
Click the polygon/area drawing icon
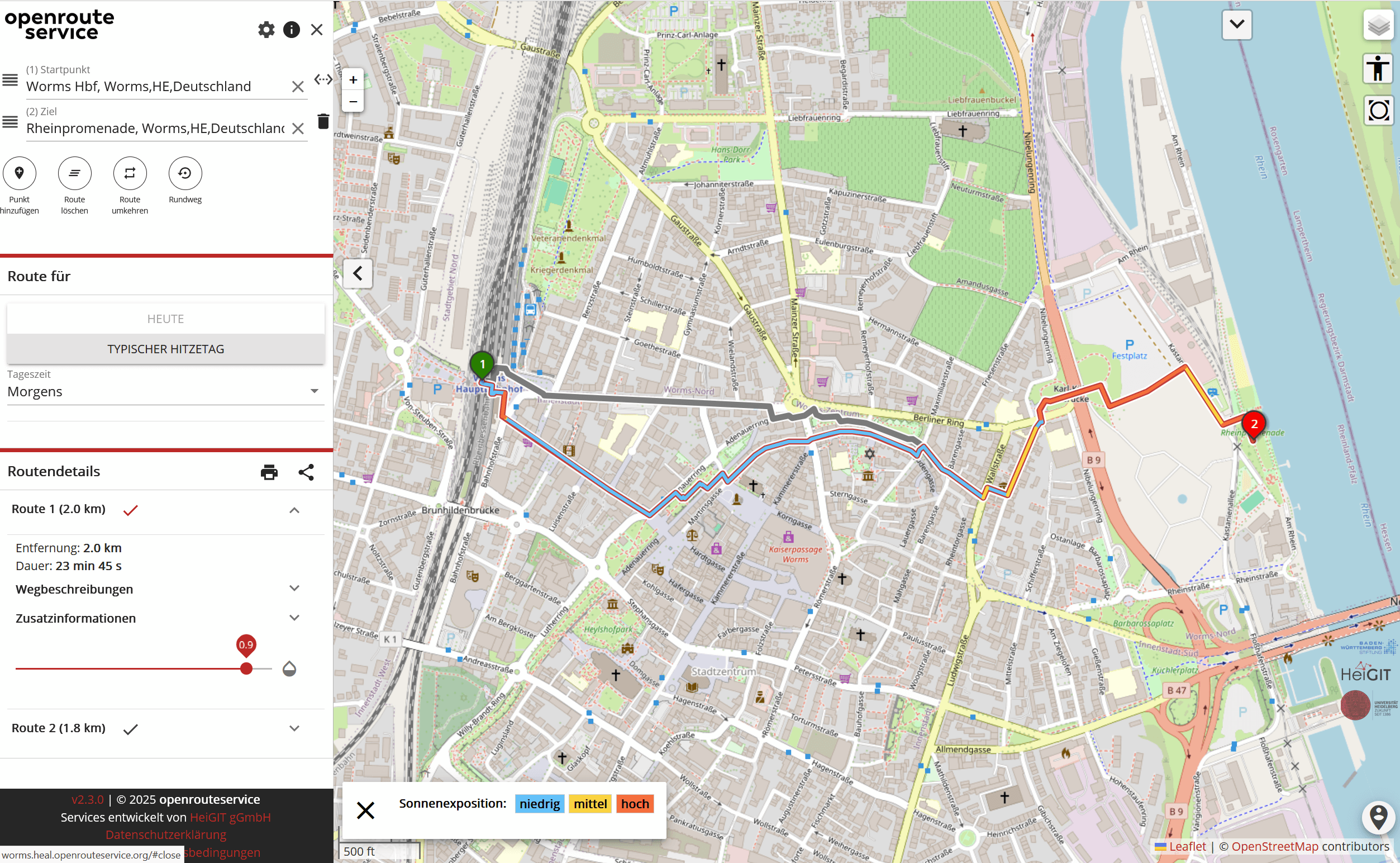coord(1378,110)
